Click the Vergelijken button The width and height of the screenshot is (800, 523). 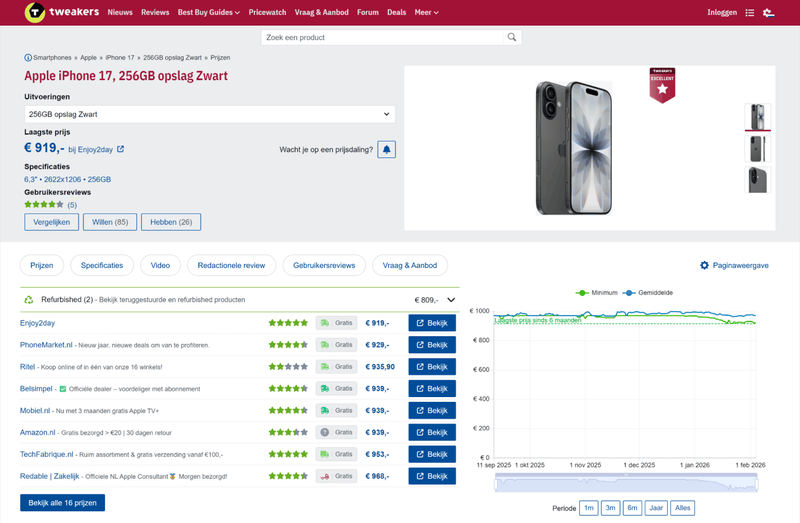click(x=52, y=222)
